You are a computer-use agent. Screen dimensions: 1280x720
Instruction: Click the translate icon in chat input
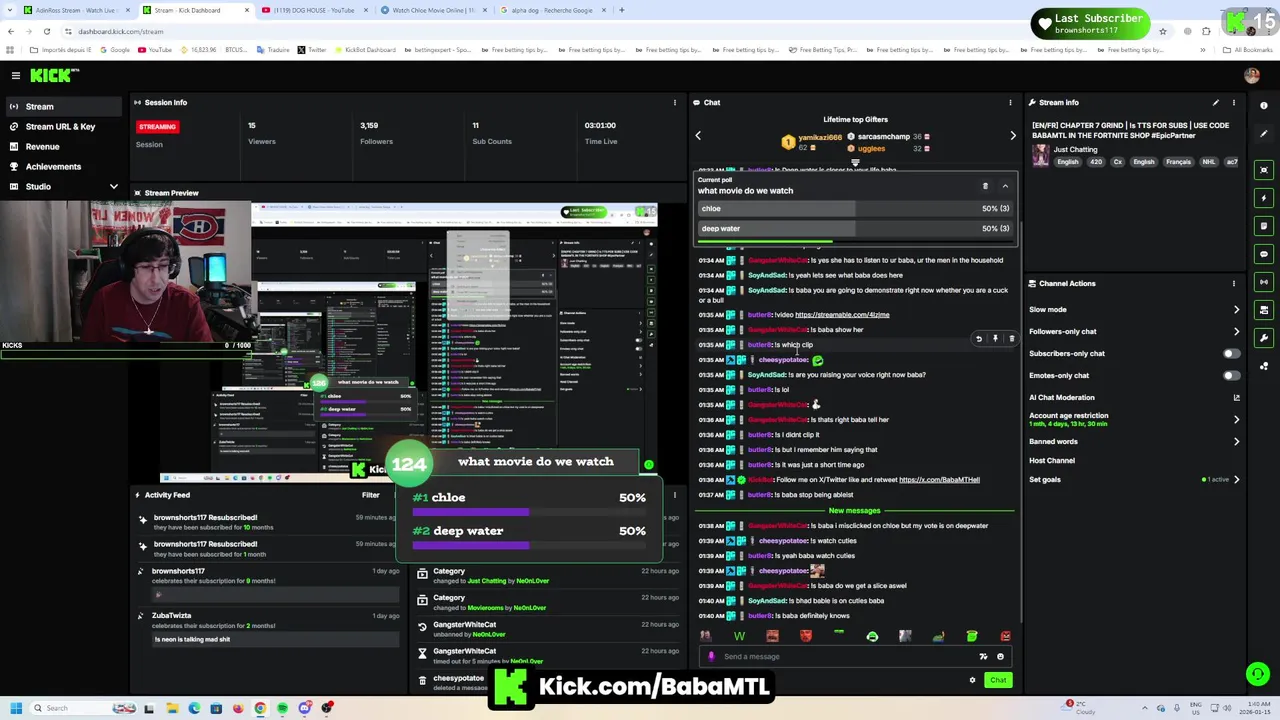pos(983,657)
